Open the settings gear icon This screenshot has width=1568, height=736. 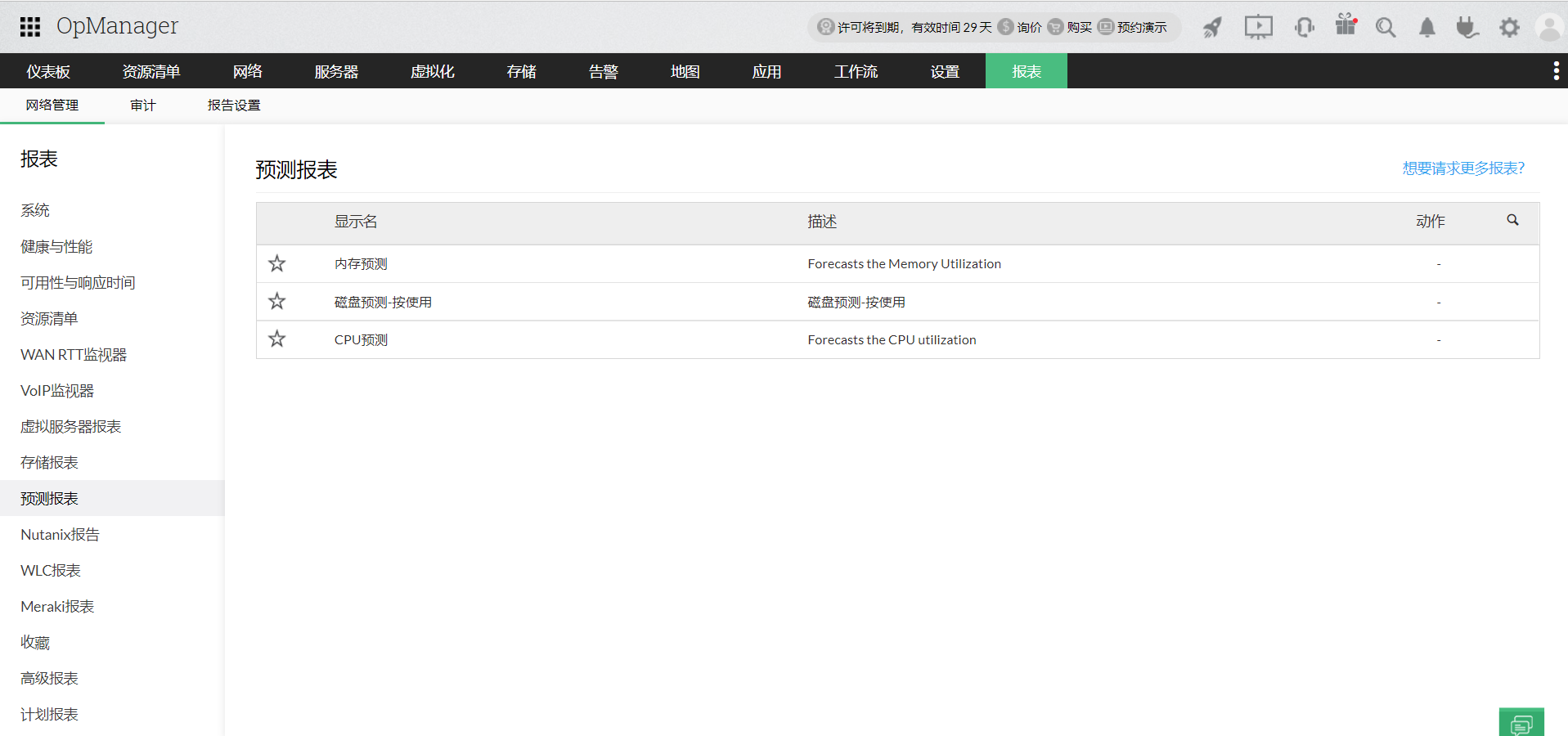tap(1509, 27)
